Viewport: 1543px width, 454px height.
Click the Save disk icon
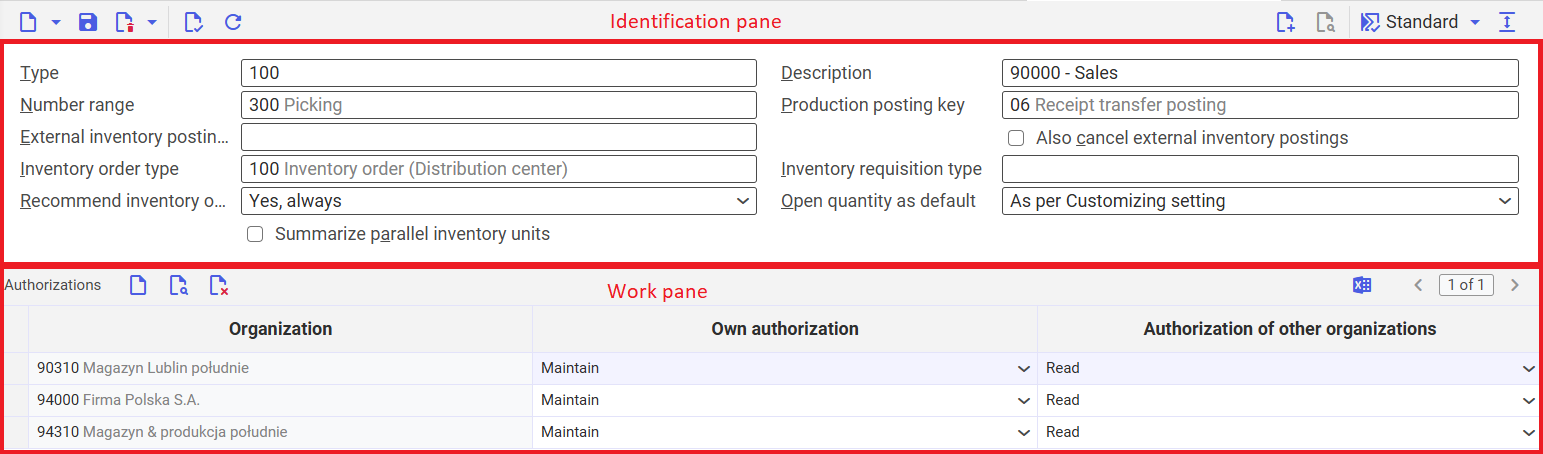point(88,22)
